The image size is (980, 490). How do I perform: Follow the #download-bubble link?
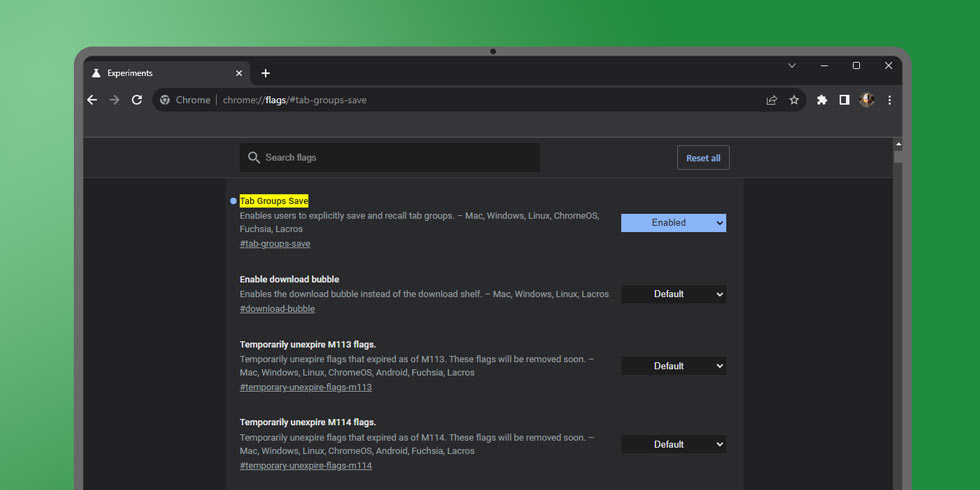pos(277,309)
